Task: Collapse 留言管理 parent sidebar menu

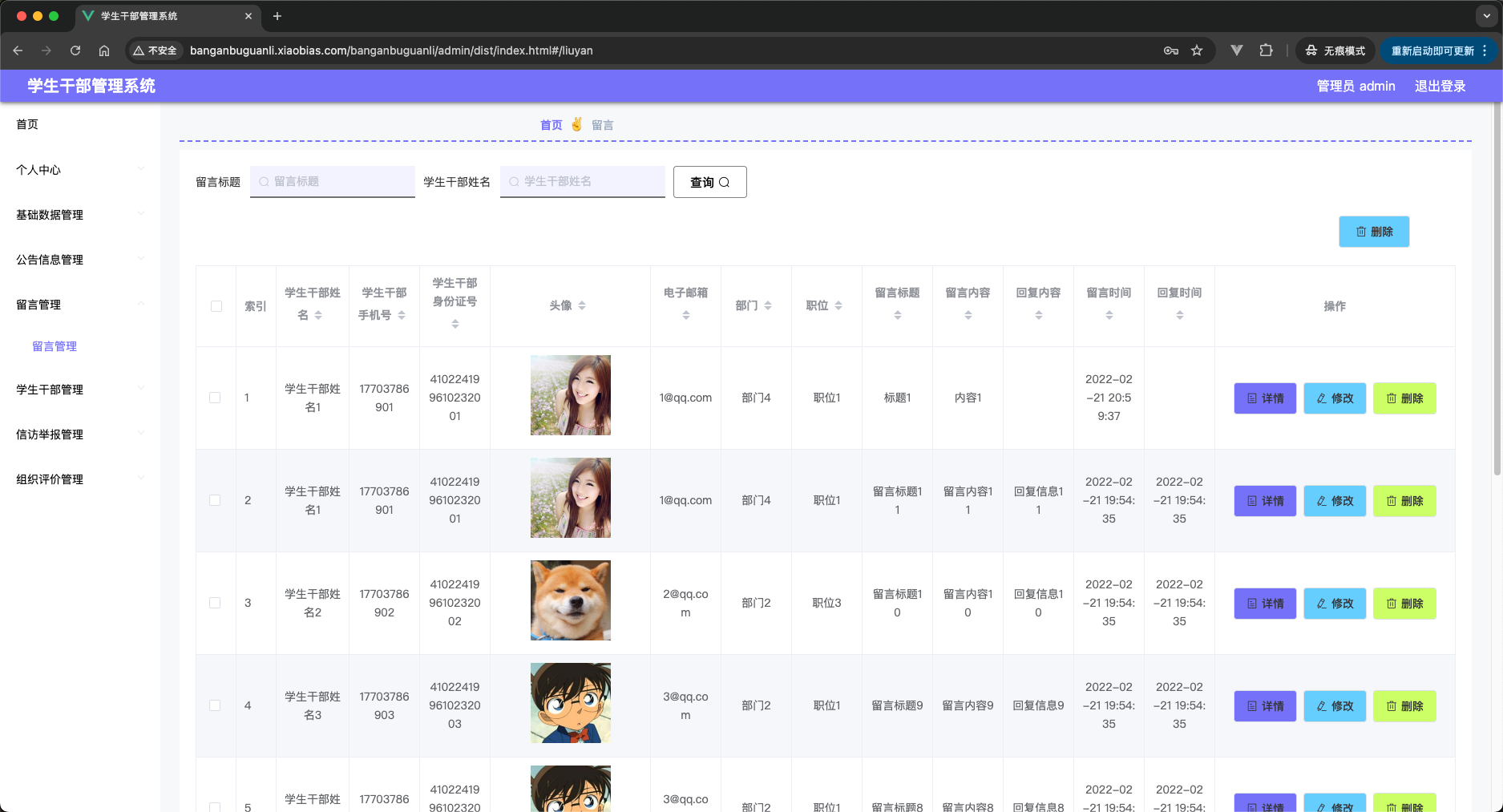Action: (x=80, y=304)
